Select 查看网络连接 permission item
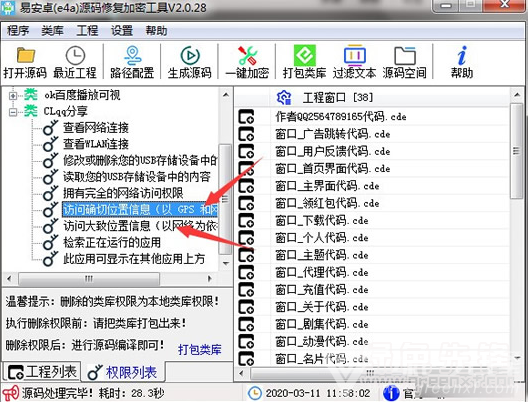Image resolution: width=530 pixels, height=402 pixels. tap(96, 128)
